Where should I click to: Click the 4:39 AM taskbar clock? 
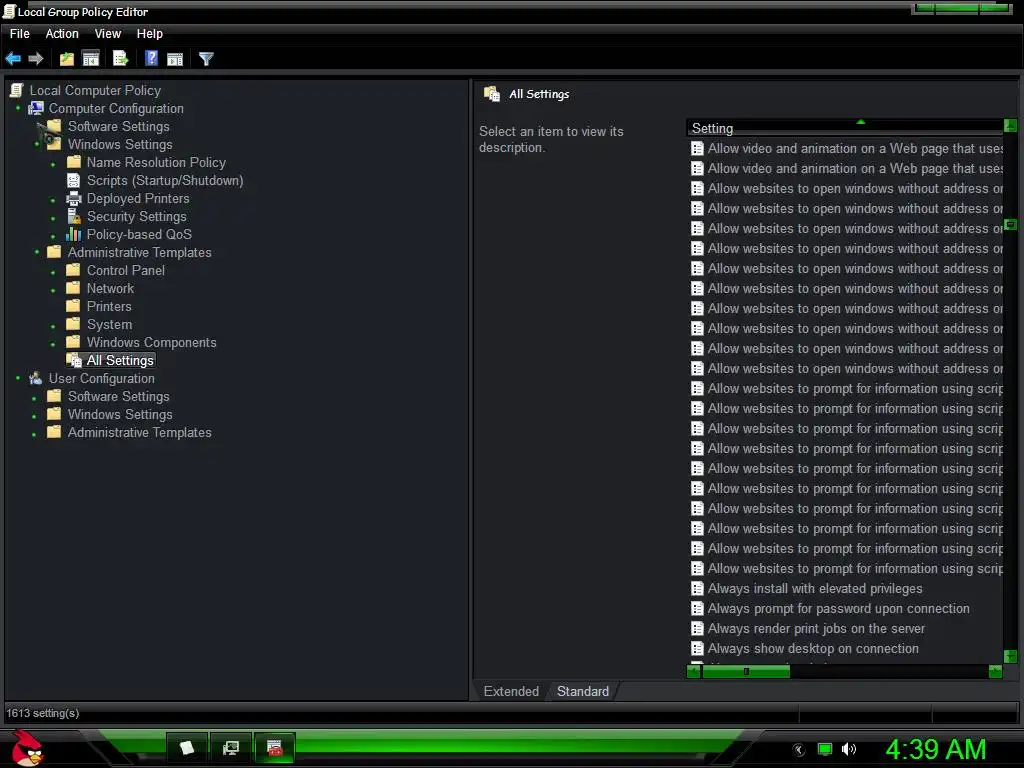pos(935,749)
